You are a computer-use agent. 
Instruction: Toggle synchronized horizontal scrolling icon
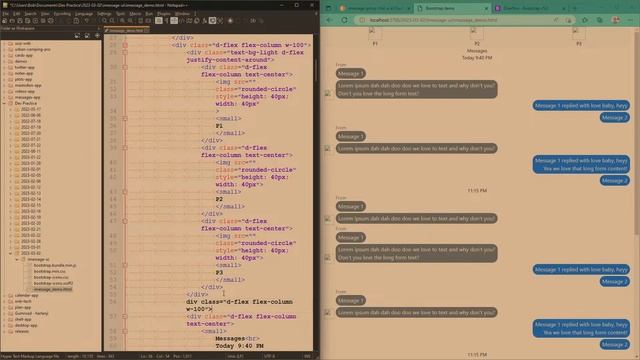click(148, 20)
